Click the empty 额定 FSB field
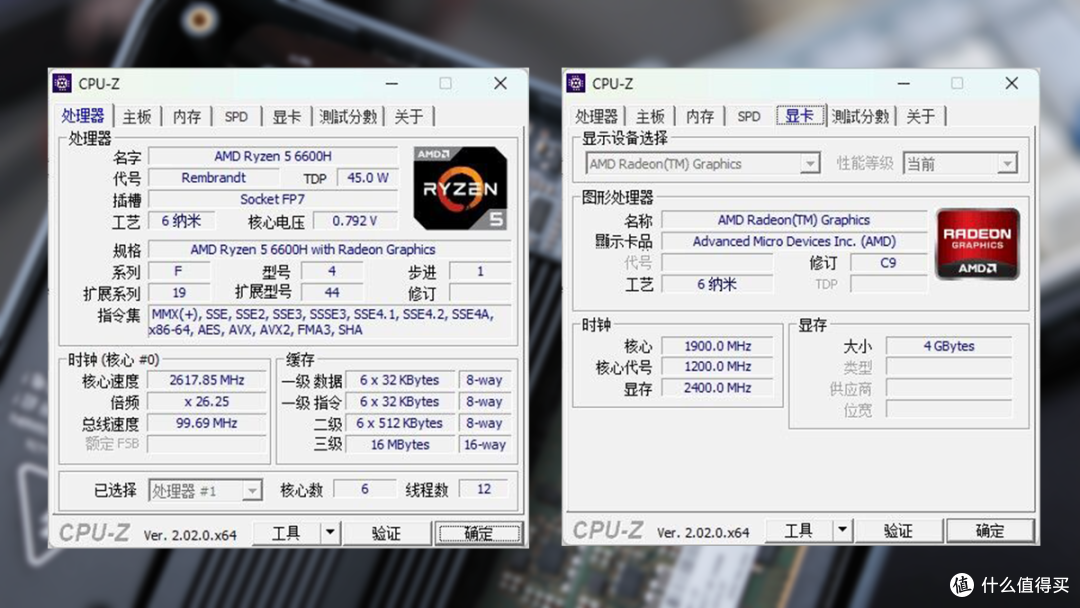Viewport: 1080px width, 608px height. pos(207,444)
